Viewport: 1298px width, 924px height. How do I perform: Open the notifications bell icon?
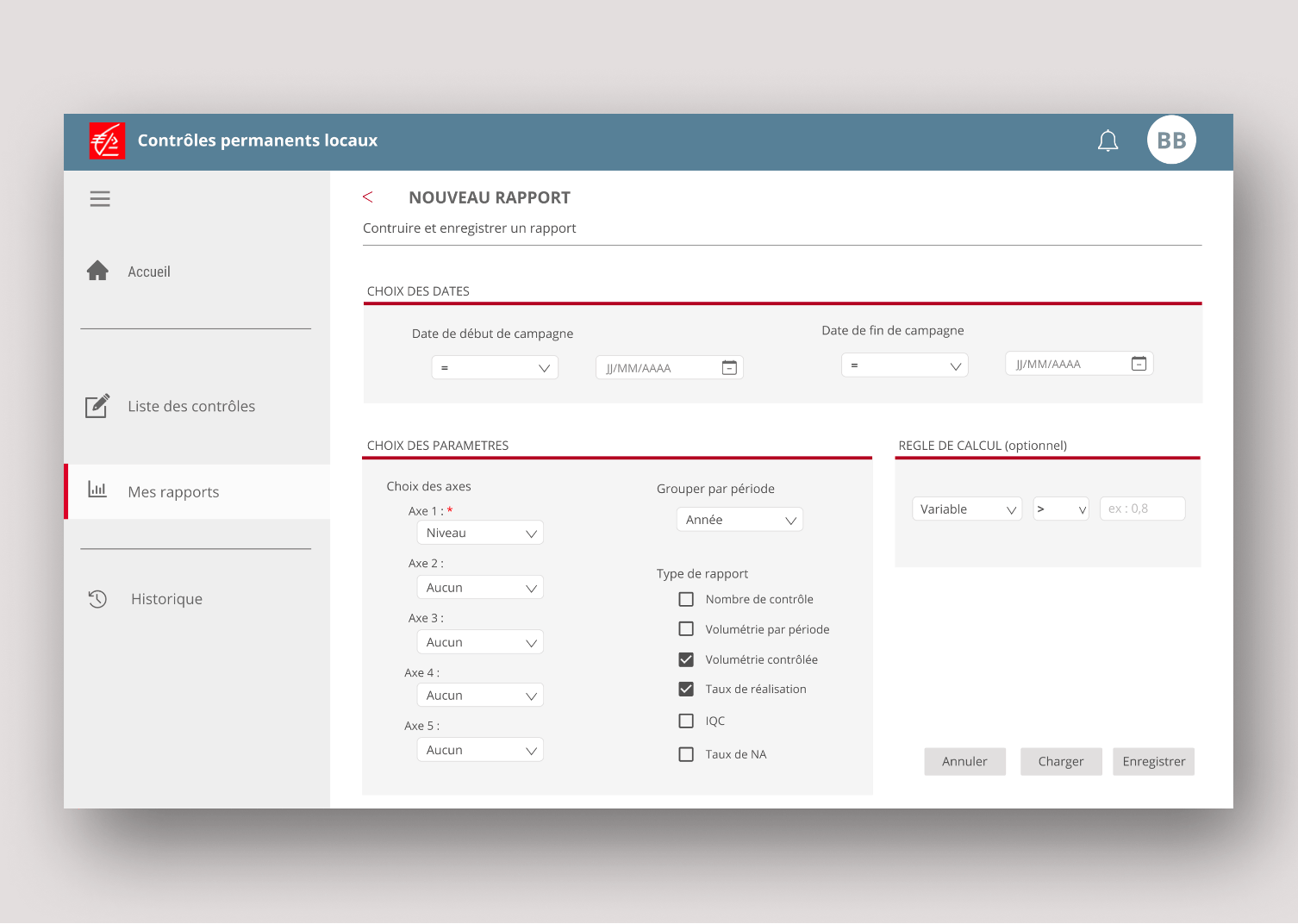1108,140
